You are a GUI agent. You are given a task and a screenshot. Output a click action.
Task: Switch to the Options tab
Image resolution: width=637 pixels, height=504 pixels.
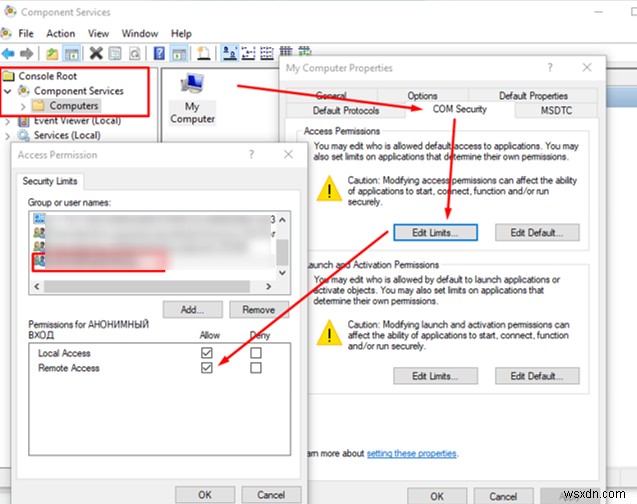[x=422, y=96]
